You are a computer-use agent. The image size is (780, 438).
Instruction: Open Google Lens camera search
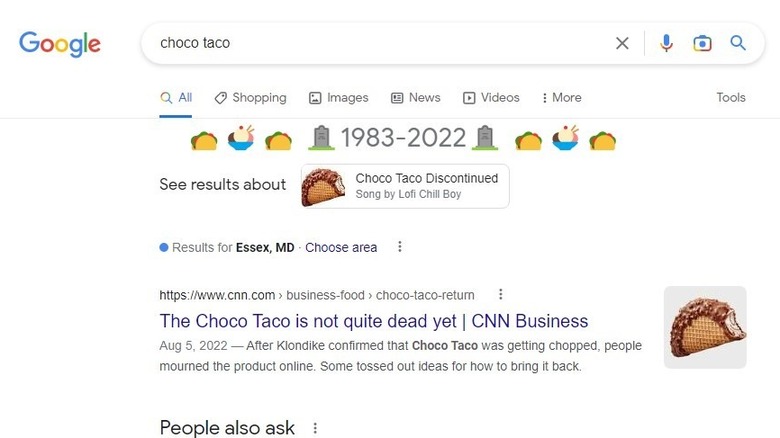tap(702, 43)
